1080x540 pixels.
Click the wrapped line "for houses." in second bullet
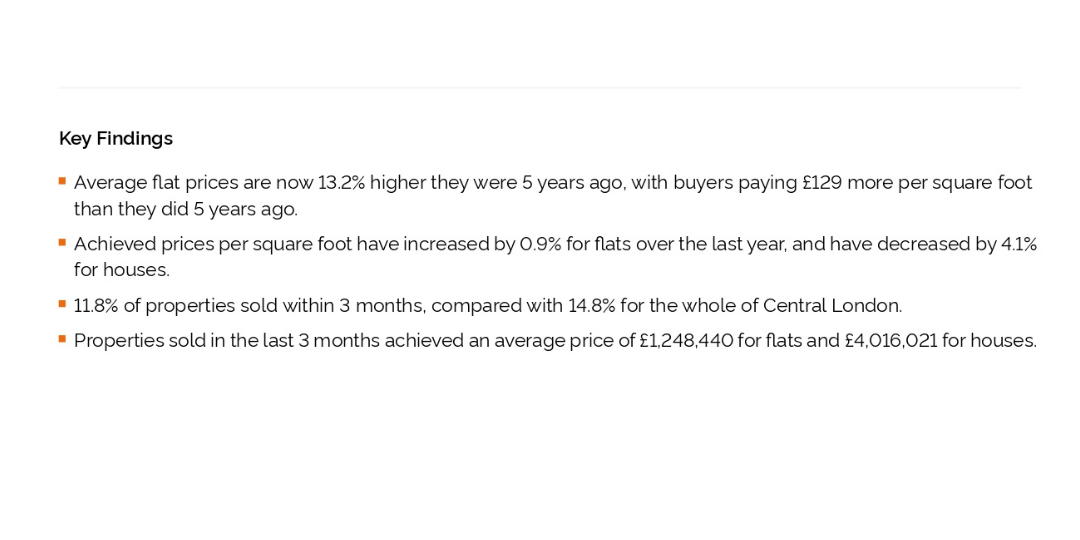click(x=122, y=271)
